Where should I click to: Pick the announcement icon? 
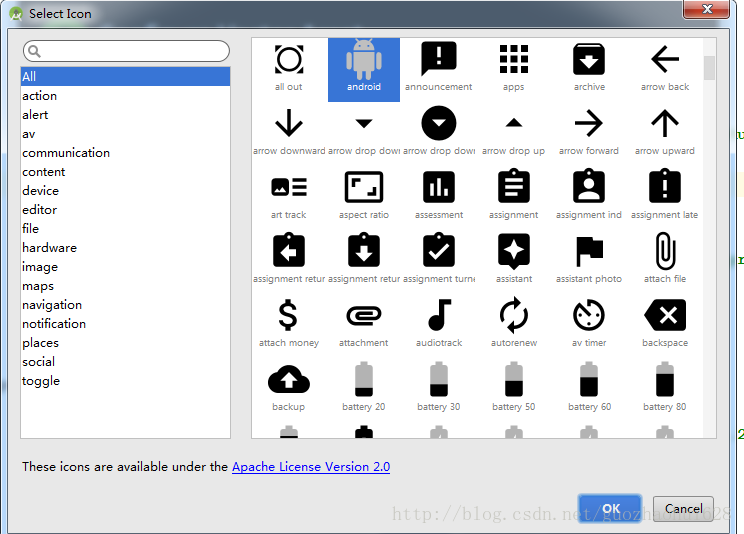(x=439, y=59)
